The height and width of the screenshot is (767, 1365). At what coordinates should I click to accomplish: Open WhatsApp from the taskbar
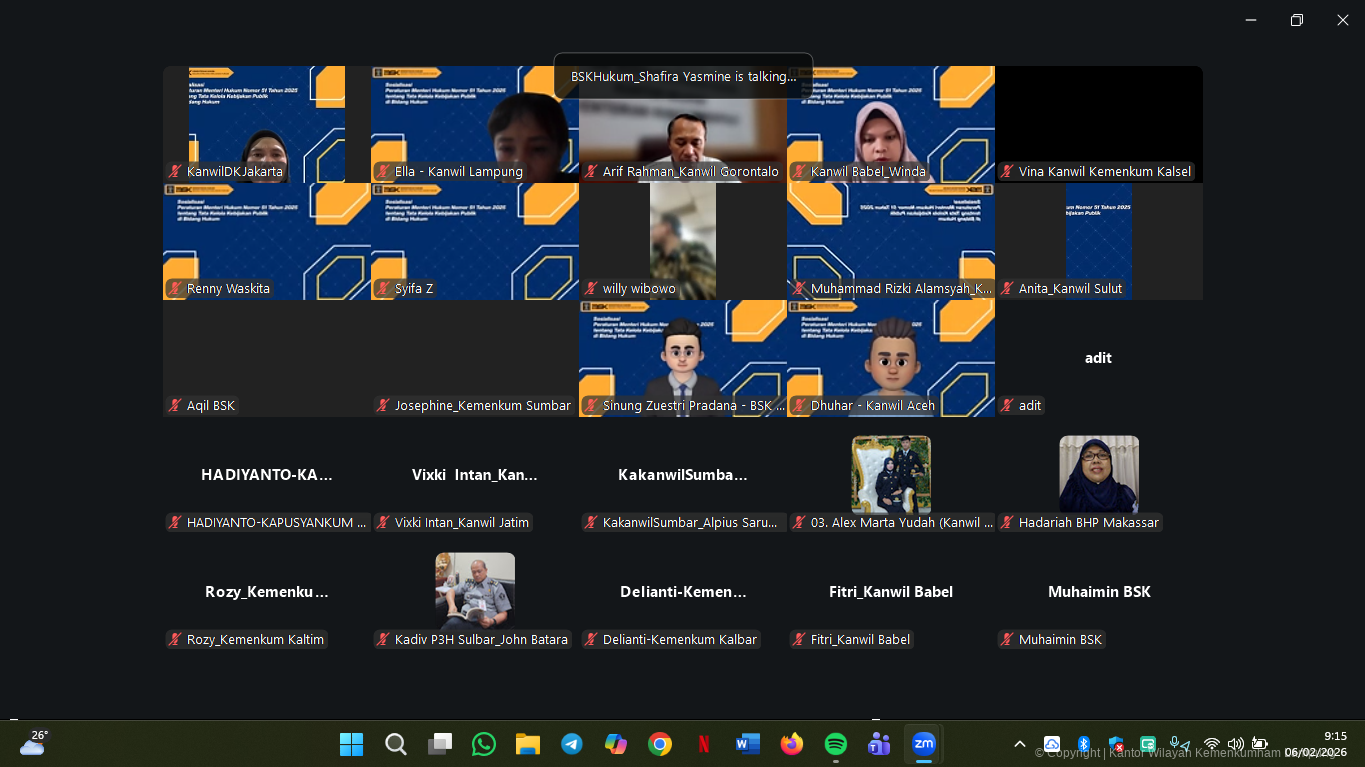tap(484, 744)
